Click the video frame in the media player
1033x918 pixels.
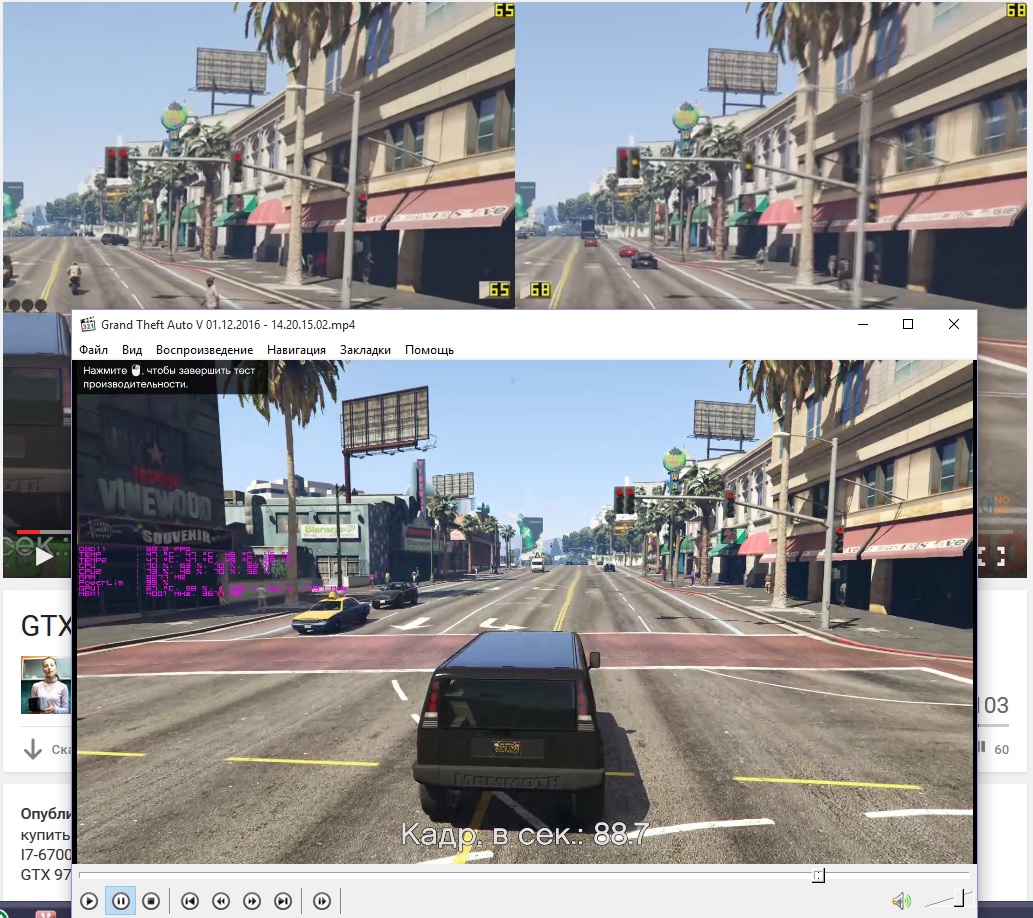[525, 612]
